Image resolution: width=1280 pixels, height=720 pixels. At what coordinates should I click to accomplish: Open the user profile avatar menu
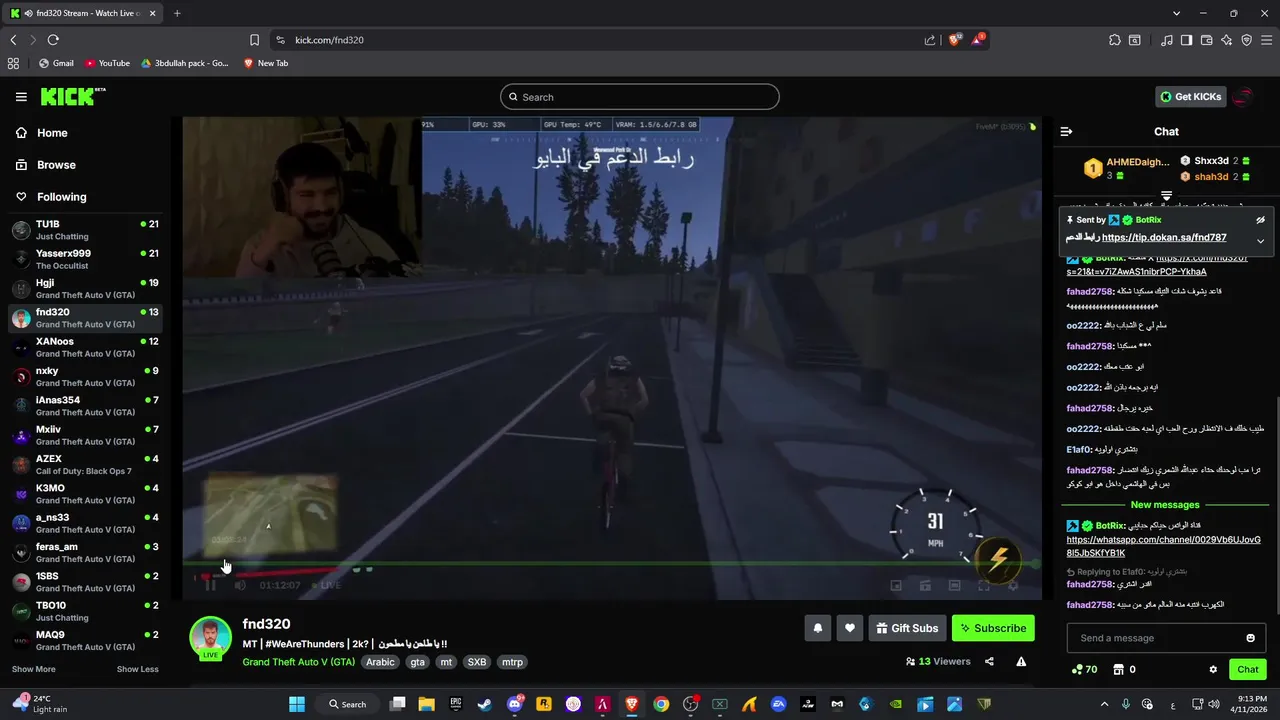(1242, 97)
